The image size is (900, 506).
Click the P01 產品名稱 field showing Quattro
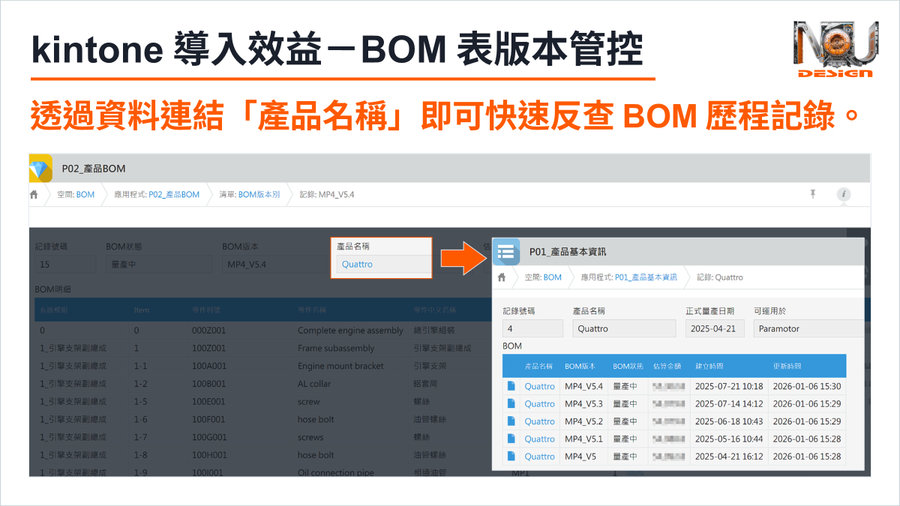624,329
